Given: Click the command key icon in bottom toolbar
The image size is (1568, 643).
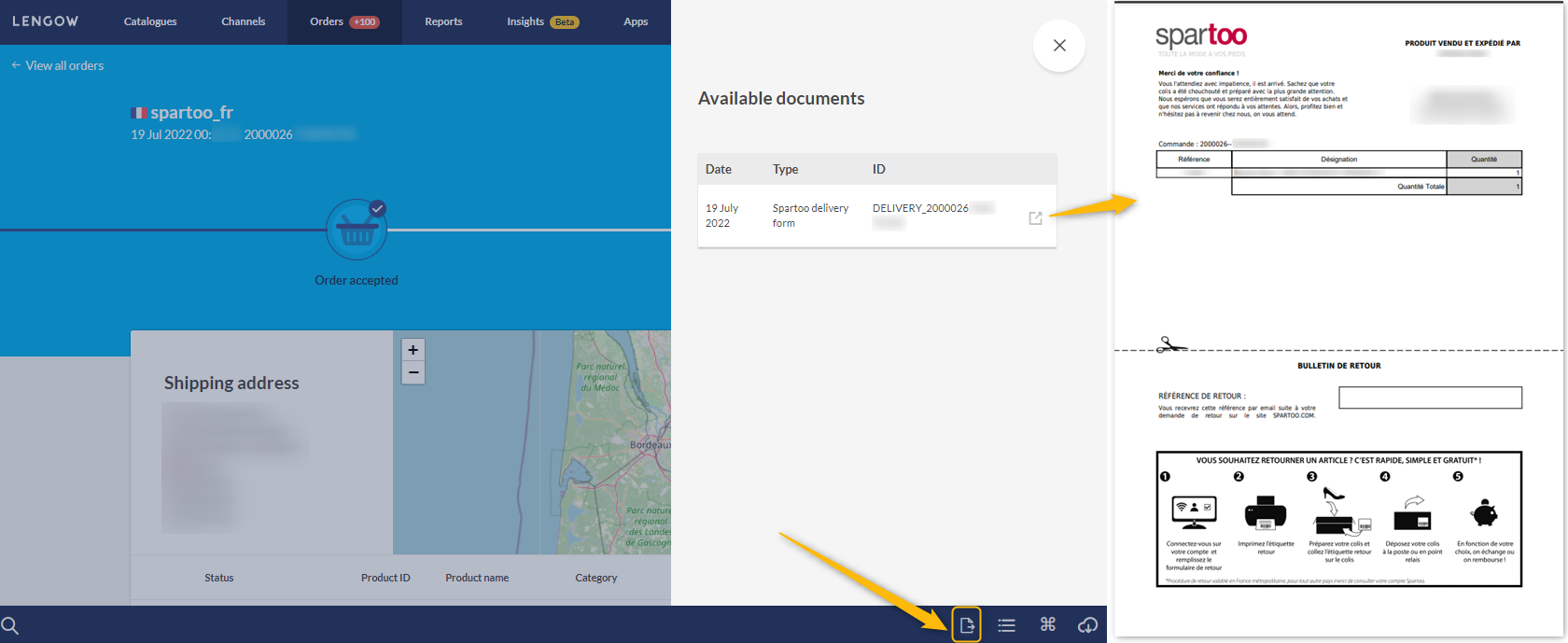Looking at the screenshot, I should pos(1047,624).
